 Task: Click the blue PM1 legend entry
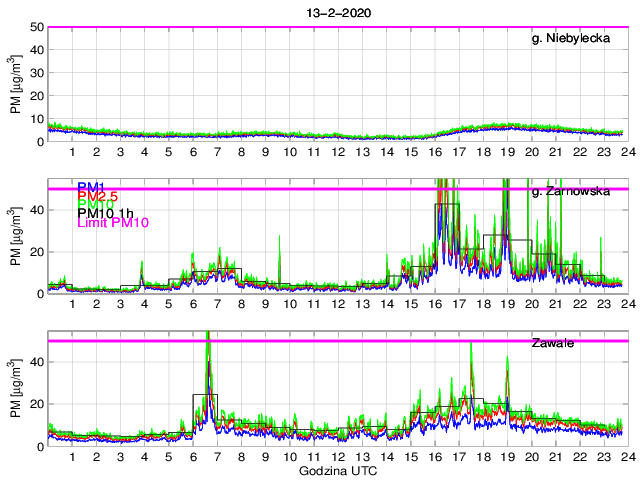point(90,186)
